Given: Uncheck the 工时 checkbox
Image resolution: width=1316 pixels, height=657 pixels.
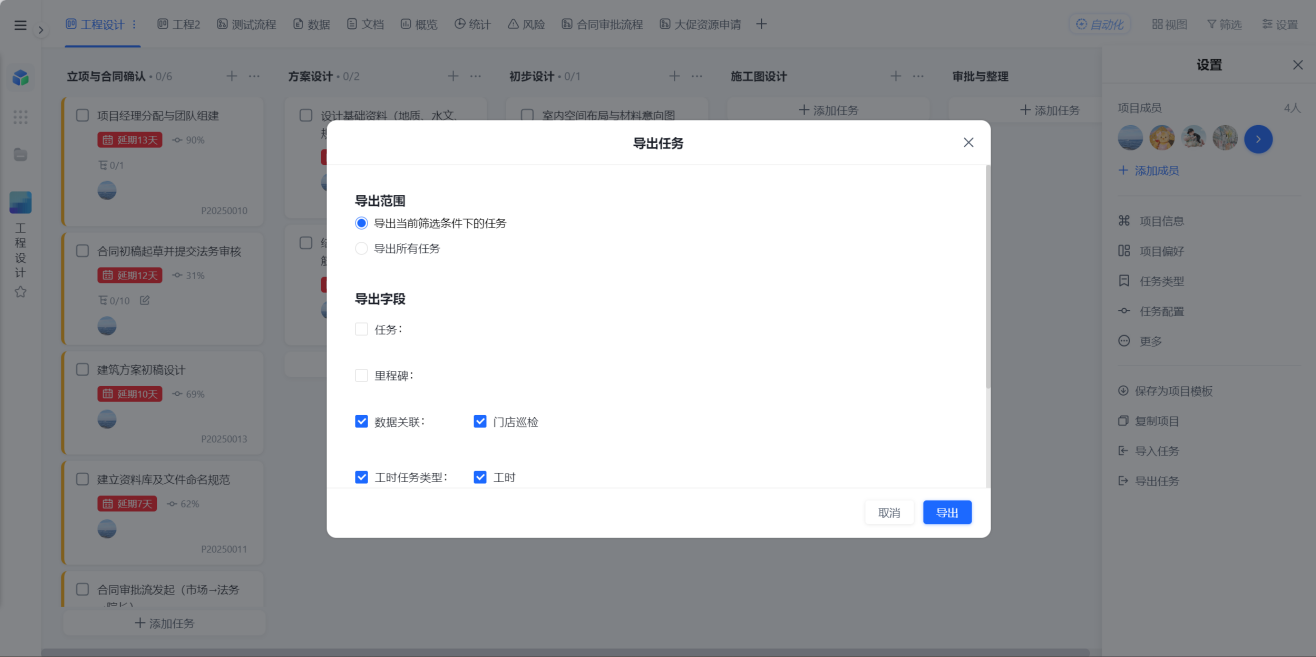Looking at the screenshot, I should (x=480, y=477).
